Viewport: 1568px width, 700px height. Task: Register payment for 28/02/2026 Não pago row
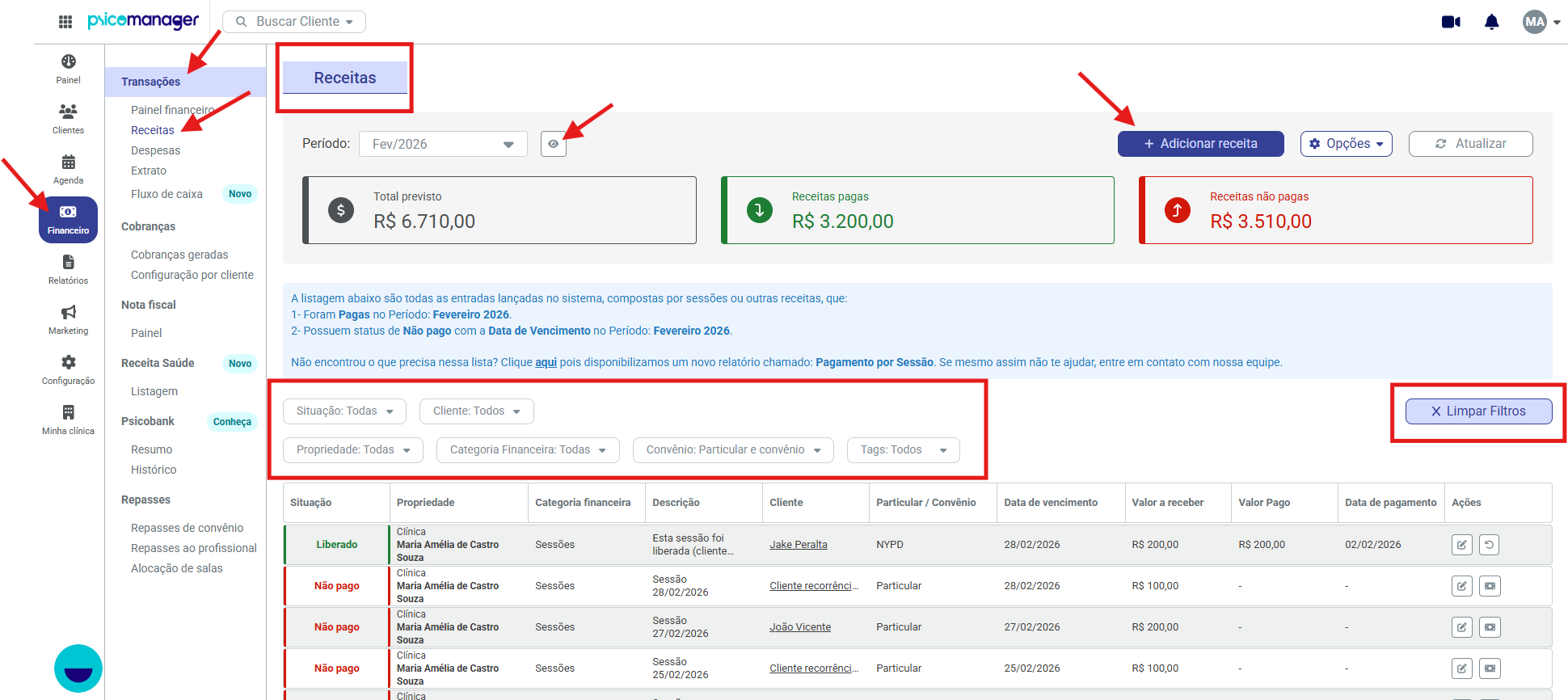coord(1490,586)
